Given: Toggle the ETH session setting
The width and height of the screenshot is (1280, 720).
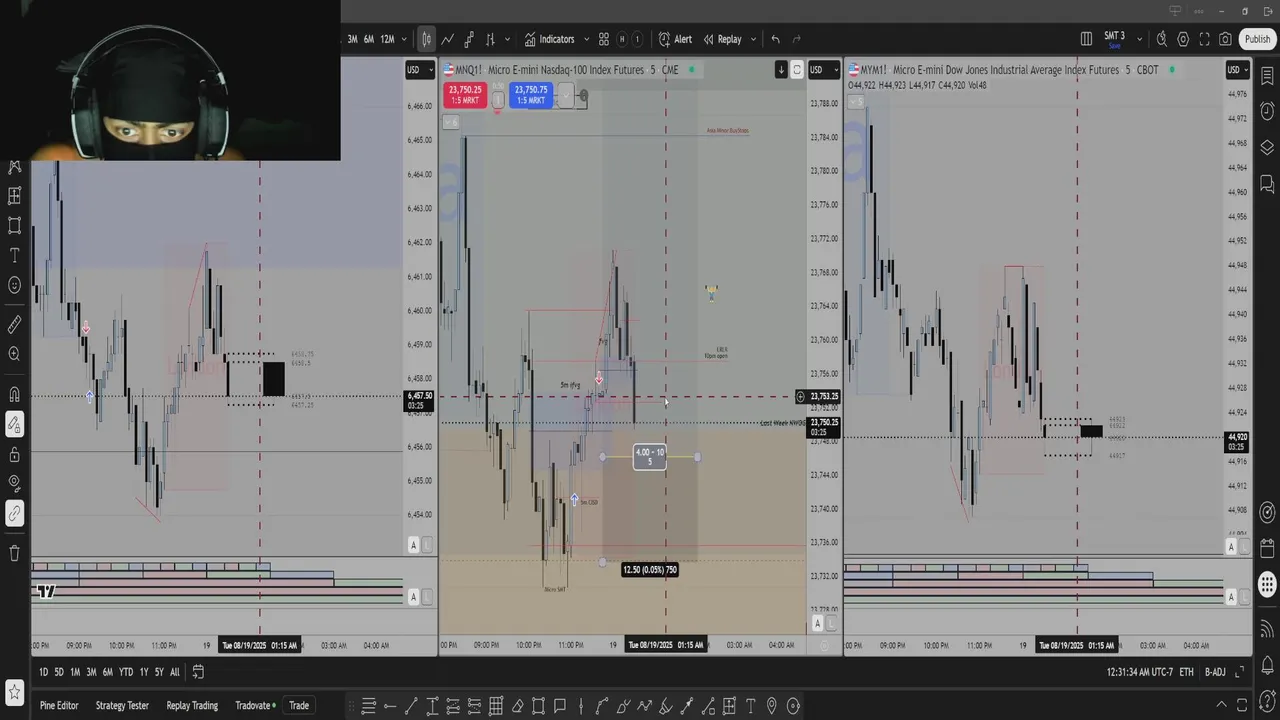Looking at the screenshot, I should 1186,672.
